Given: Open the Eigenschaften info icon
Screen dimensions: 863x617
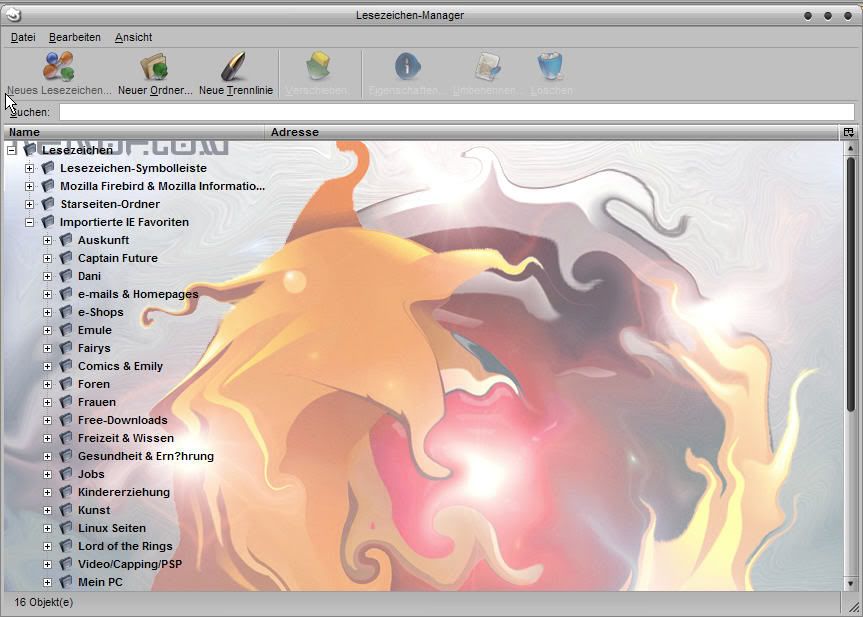Looking at the screenshot, I should click(x=407, y=66).
